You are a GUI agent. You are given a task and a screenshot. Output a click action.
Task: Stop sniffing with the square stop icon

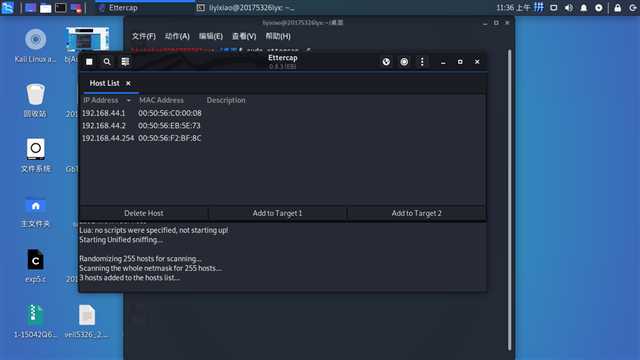[x=89, y=62]
